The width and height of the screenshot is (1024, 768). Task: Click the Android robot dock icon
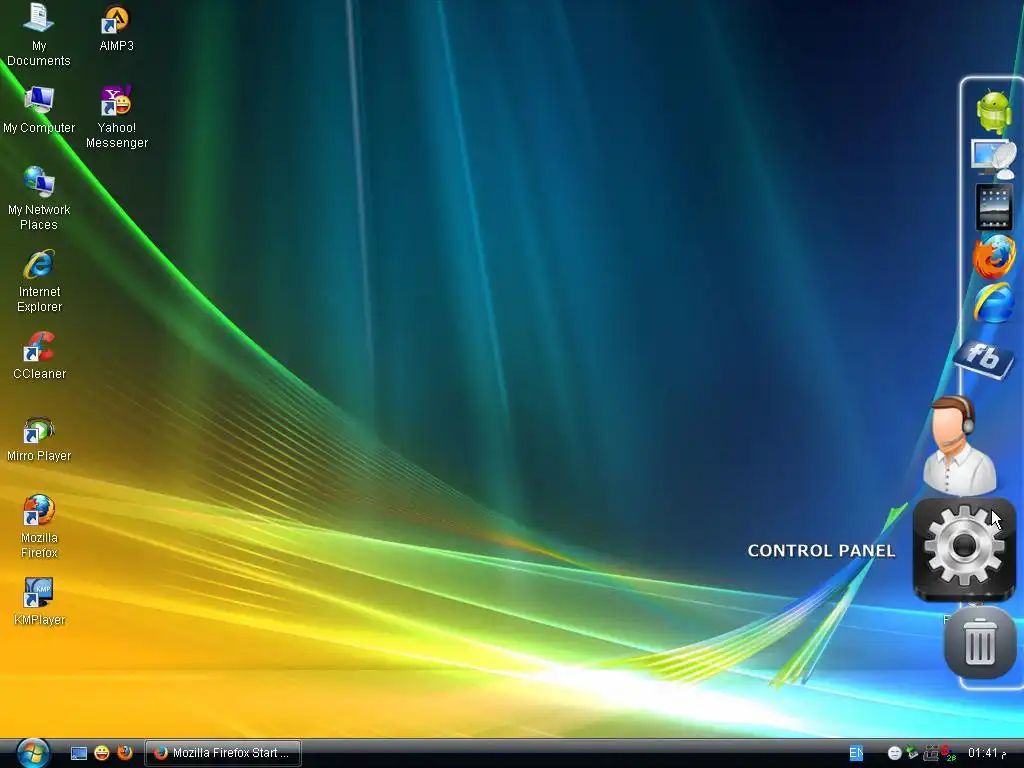pyautogui.click(x=994, y=112)
